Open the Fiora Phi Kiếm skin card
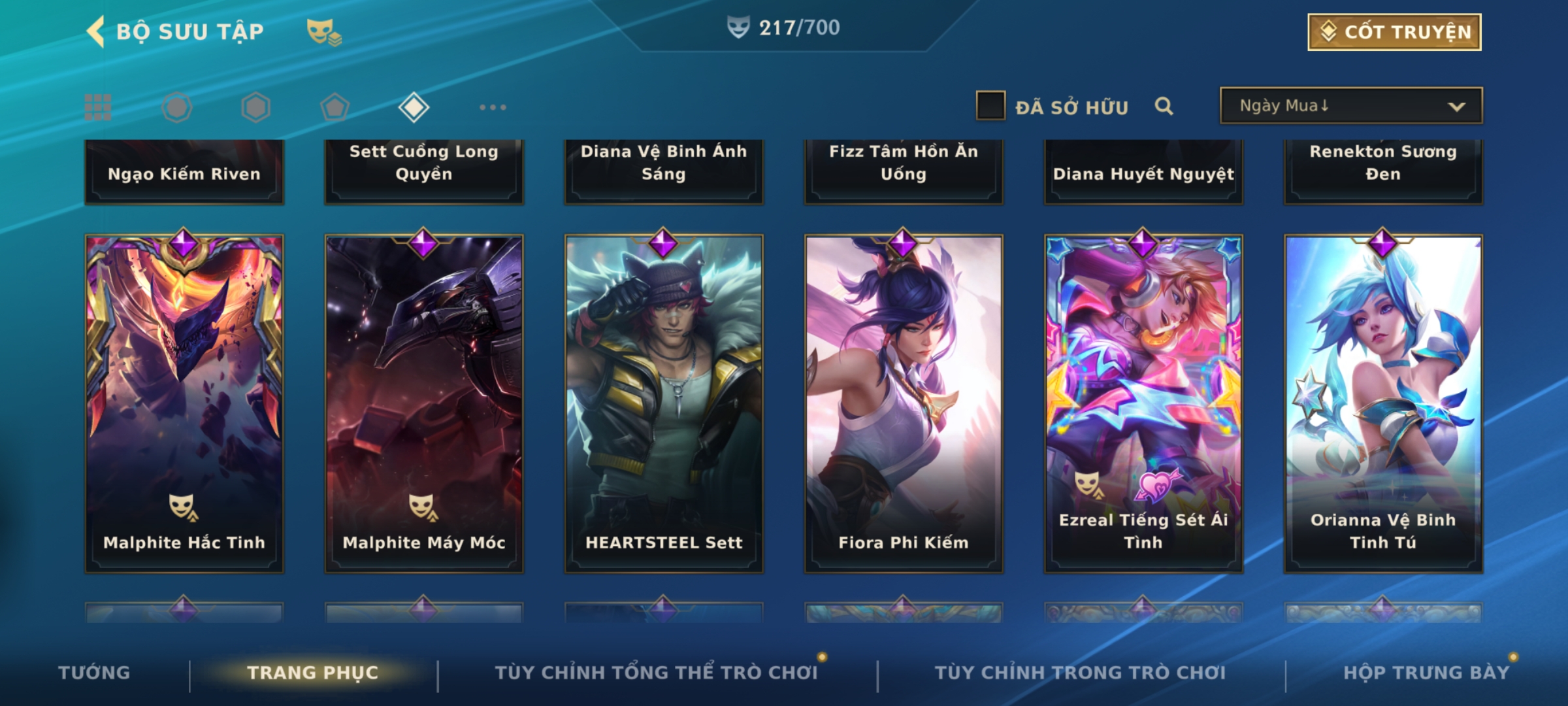This screenshot has height=706, width=1568. (904, 403)
